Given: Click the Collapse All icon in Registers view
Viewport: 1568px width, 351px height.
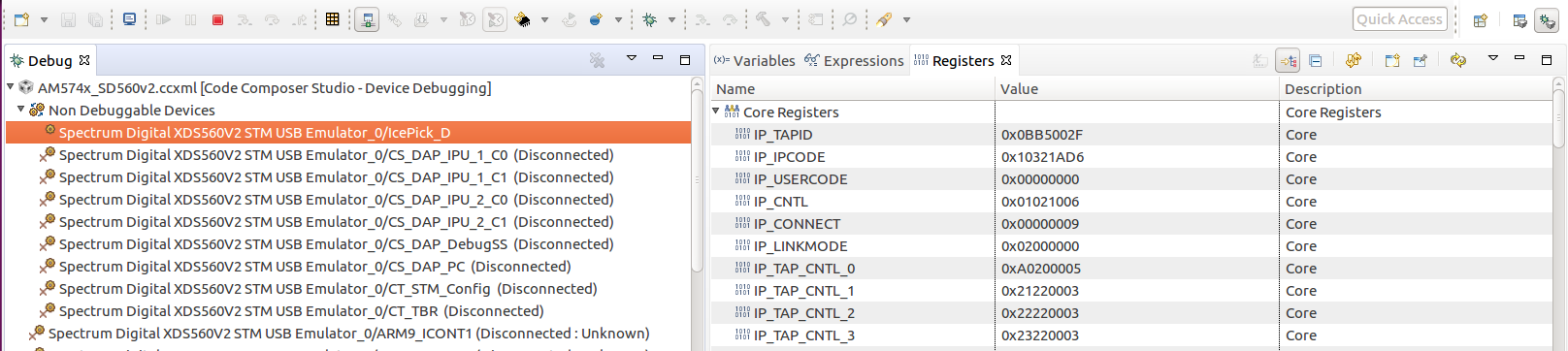Looking at the screenshot, I should click(x=1315, y=60).
